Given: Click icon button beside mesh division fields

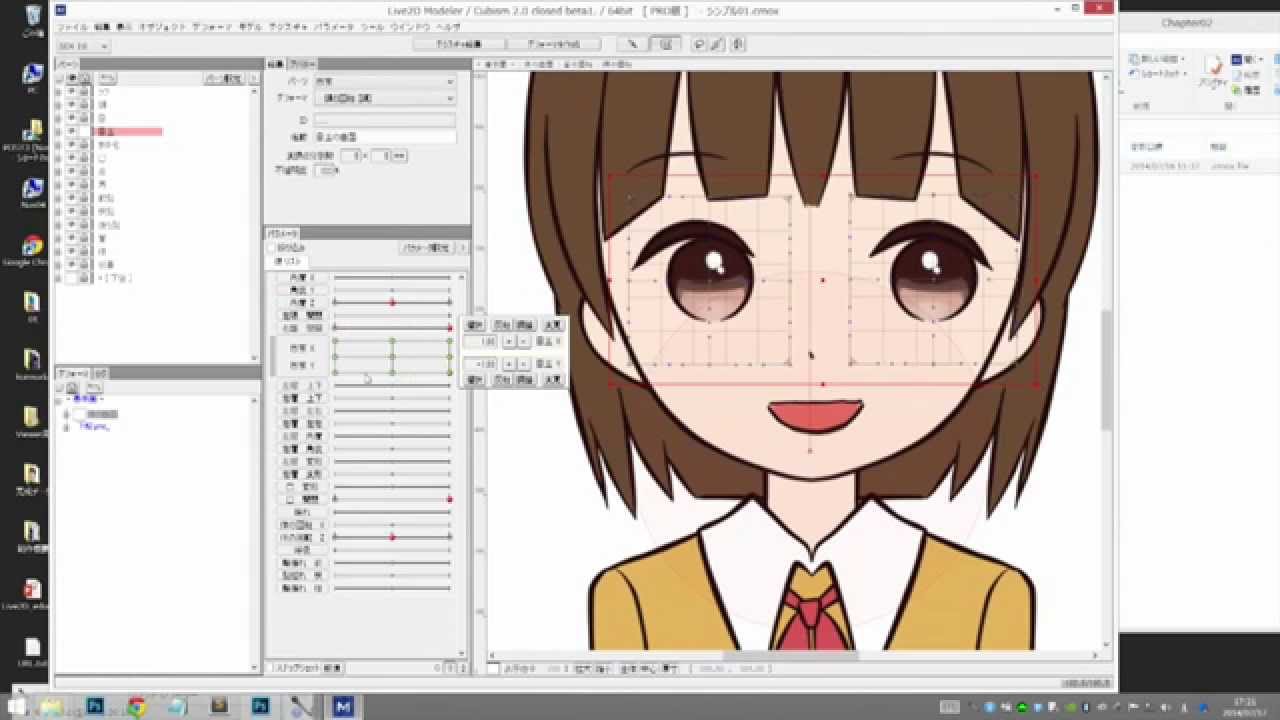Looking at the screenshot, I should 400,156.
